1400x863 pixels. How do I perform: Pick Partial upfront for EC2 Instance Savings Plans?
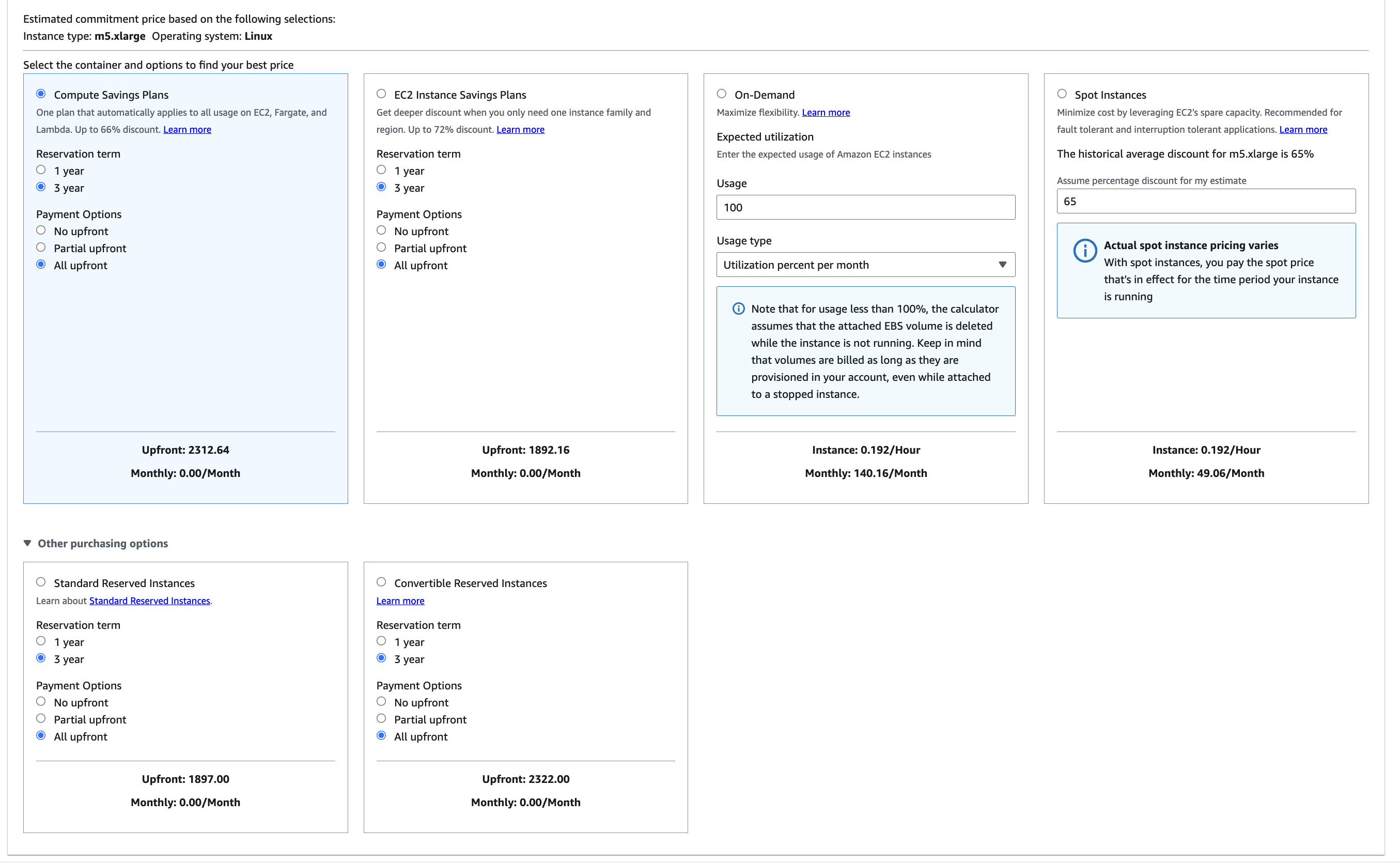pyautogui.click(x=381, y=247)
